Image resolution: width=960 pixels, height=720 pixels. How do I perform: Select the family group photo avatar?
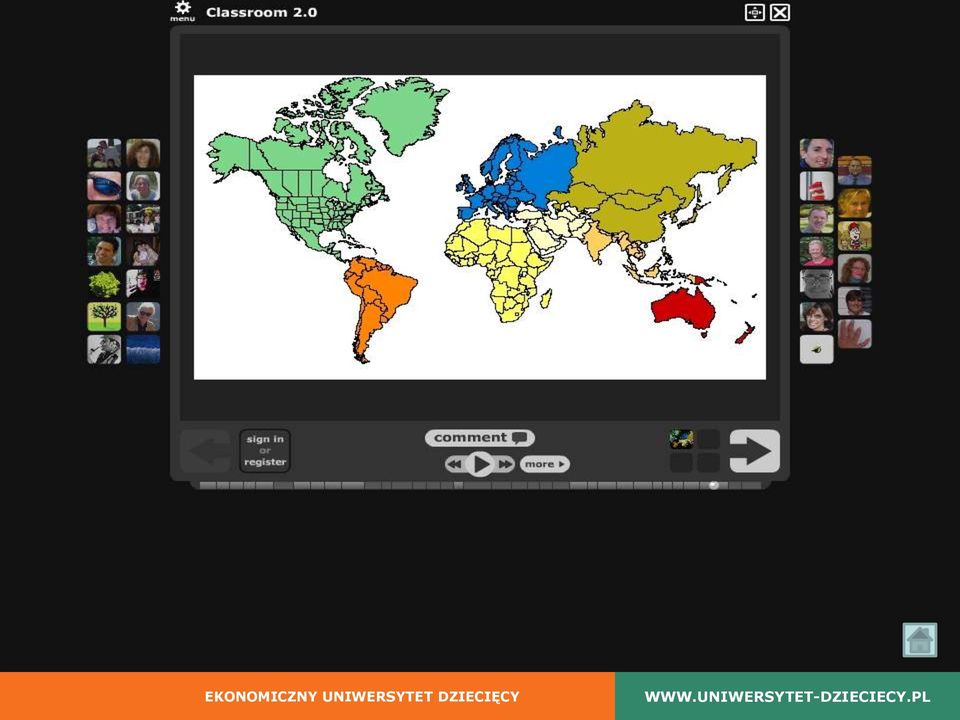point(104,153)
